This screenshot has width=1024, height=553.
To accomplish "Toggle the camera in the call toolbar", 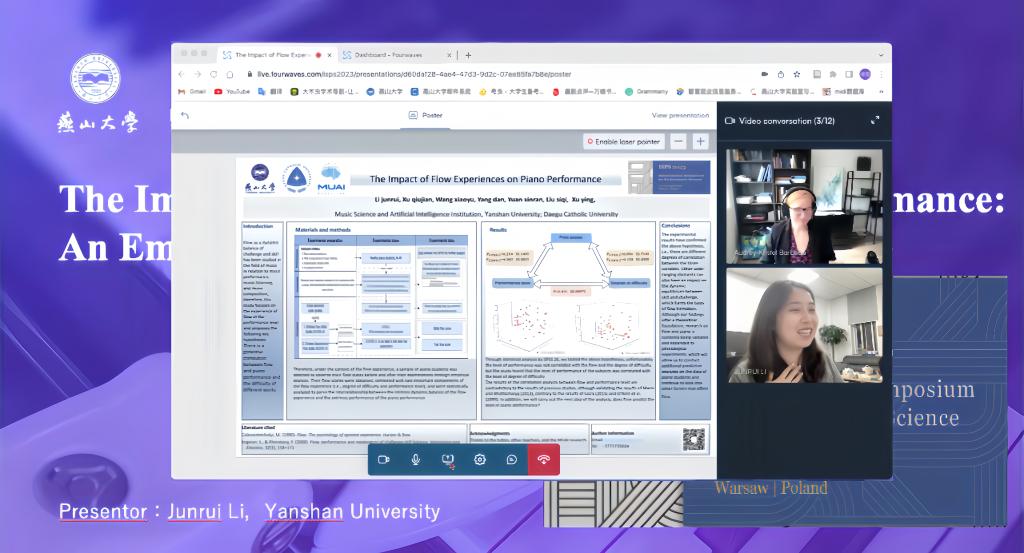I will pos(384,459).
